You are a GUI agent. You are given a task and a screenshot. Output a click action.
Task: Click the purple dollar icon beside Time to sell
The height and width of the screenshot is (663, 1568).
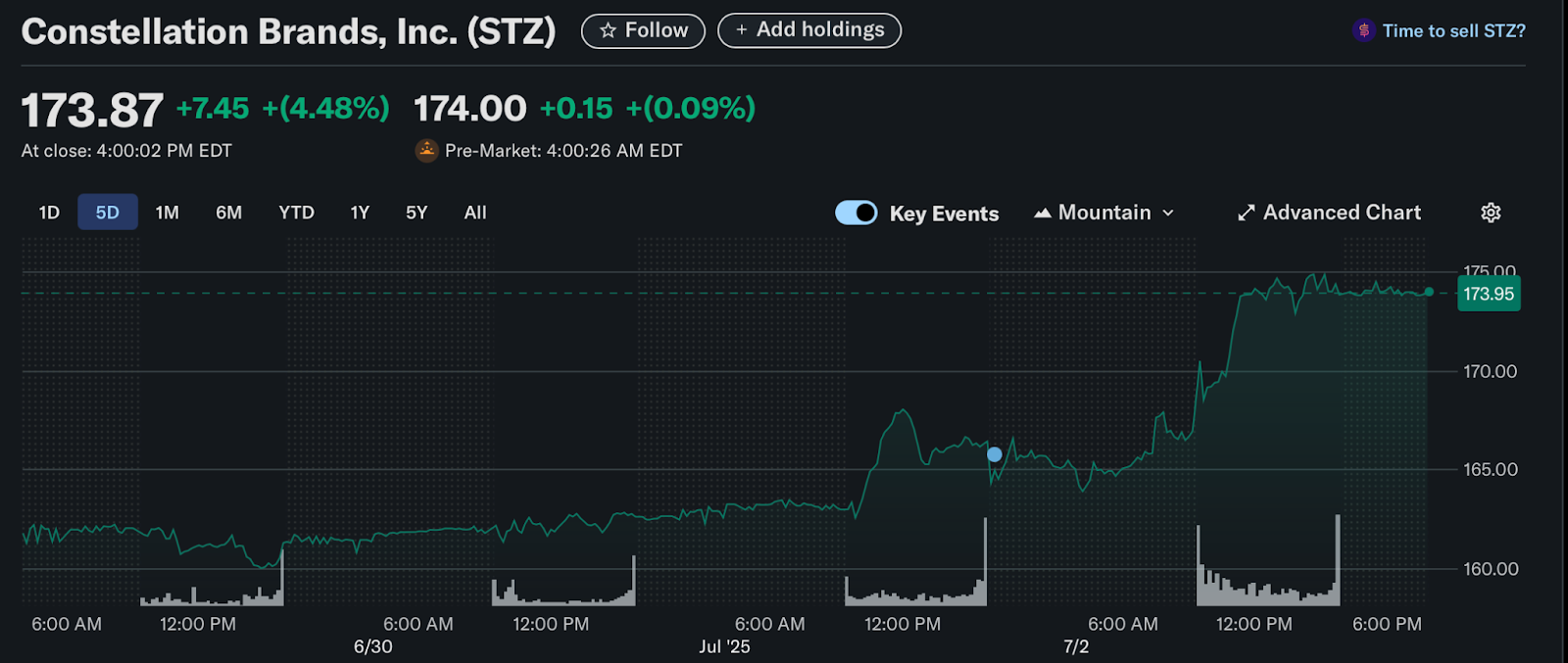click(x=1363, y=30)
